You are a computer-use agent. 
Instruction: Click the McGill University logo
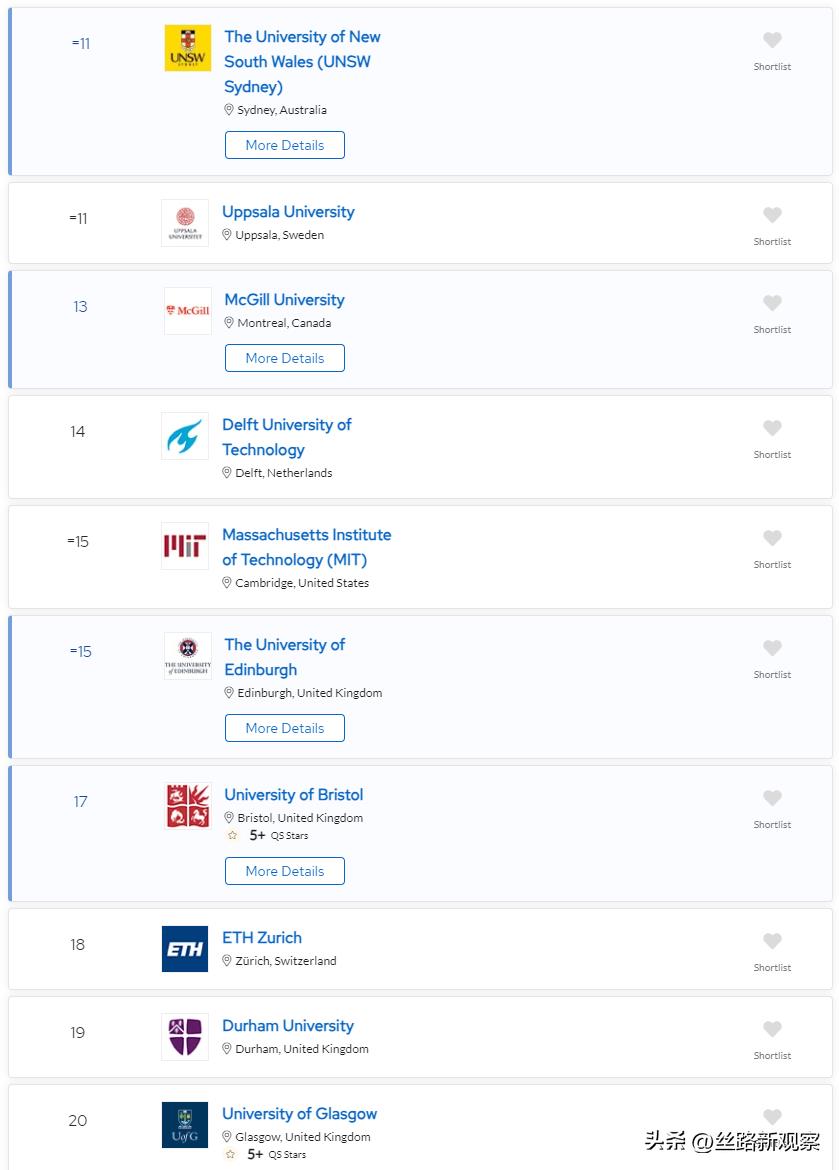pyautogui.click(x=188, y=311)
